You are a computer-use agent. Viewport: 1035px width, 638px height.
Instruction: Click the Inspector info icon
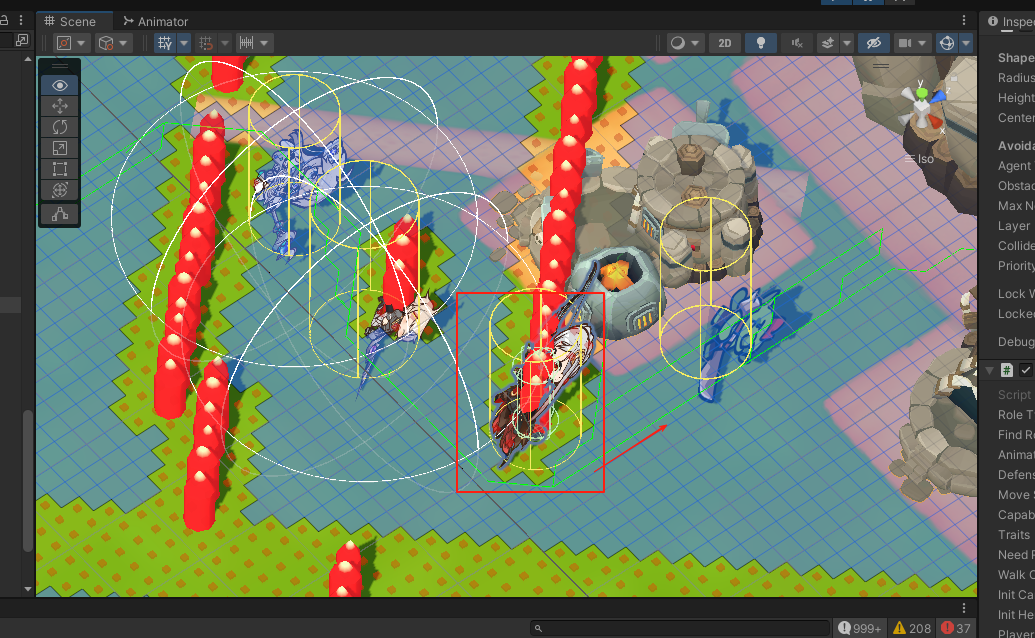992,22
